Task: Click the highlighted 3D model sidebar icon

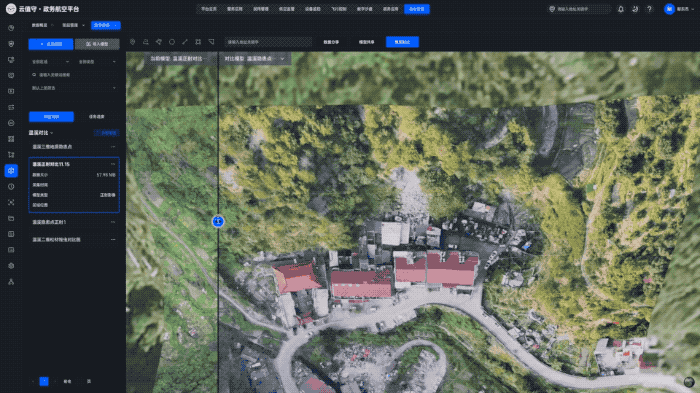Action: pos(11,171)
